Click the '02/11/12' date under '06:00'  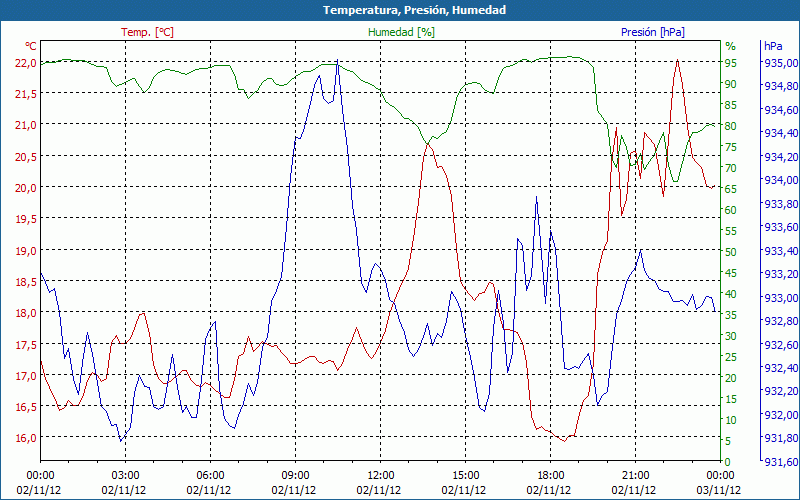(209, 490)
